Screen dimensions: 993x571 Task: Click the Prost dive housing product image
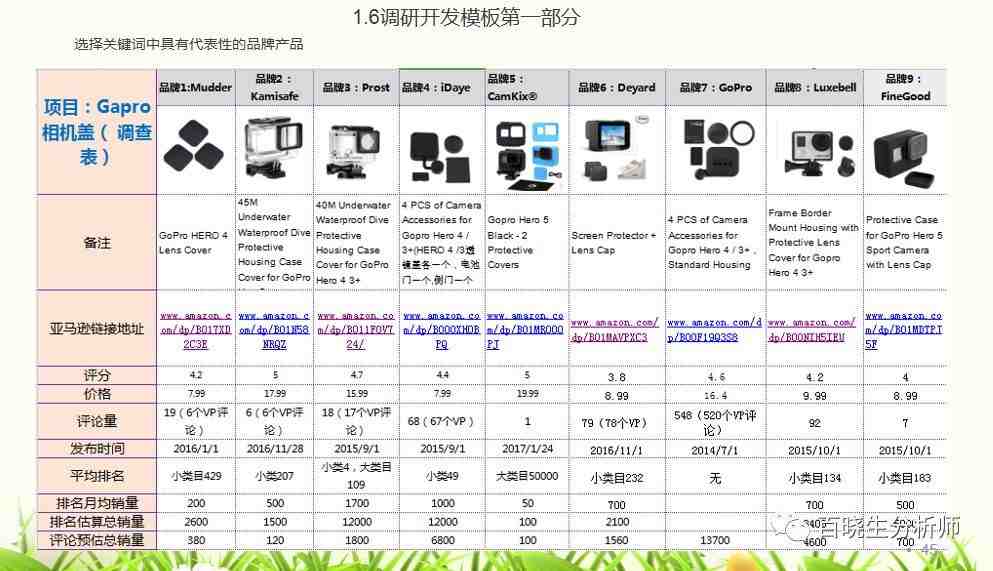(355, 152)
